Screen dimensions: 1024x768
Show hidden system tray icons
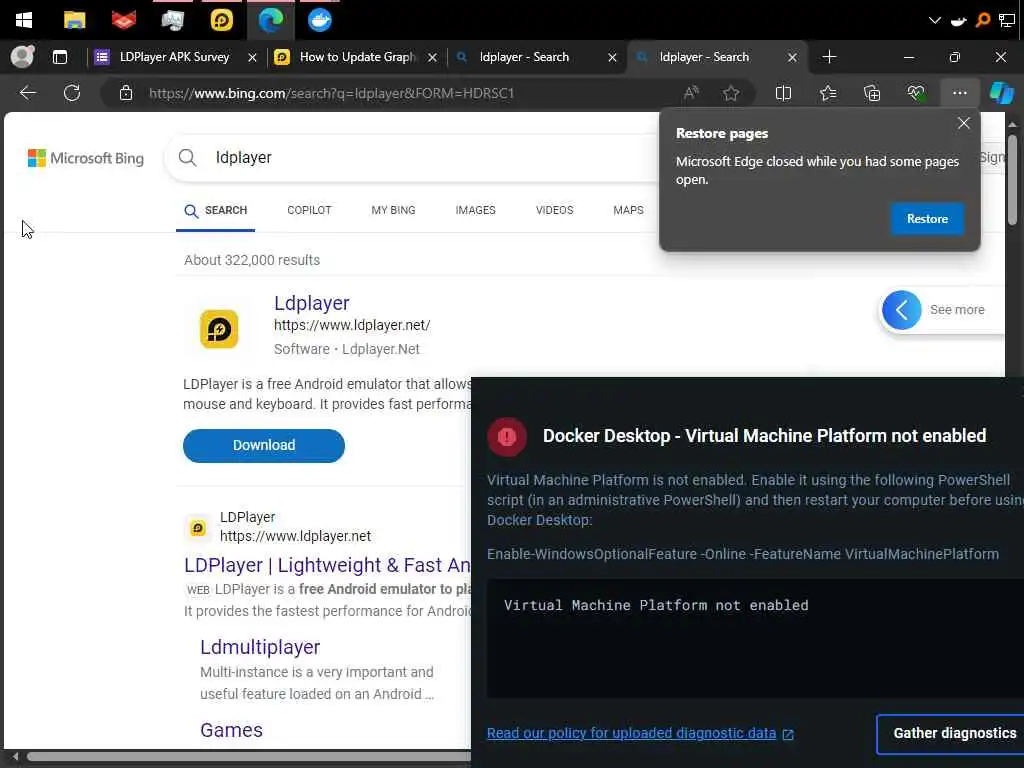point(935,20)
